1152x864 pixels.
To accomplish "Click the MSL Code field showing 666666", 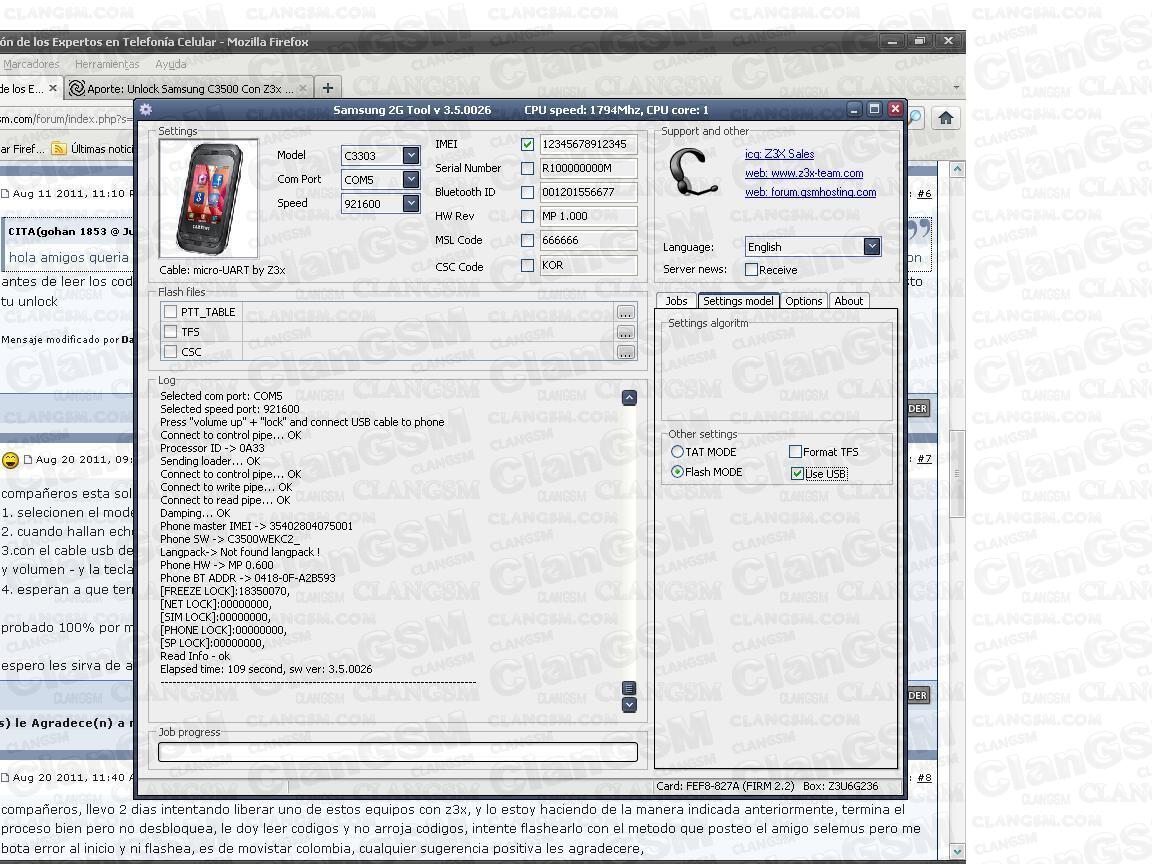I will [x=588, y=240].
